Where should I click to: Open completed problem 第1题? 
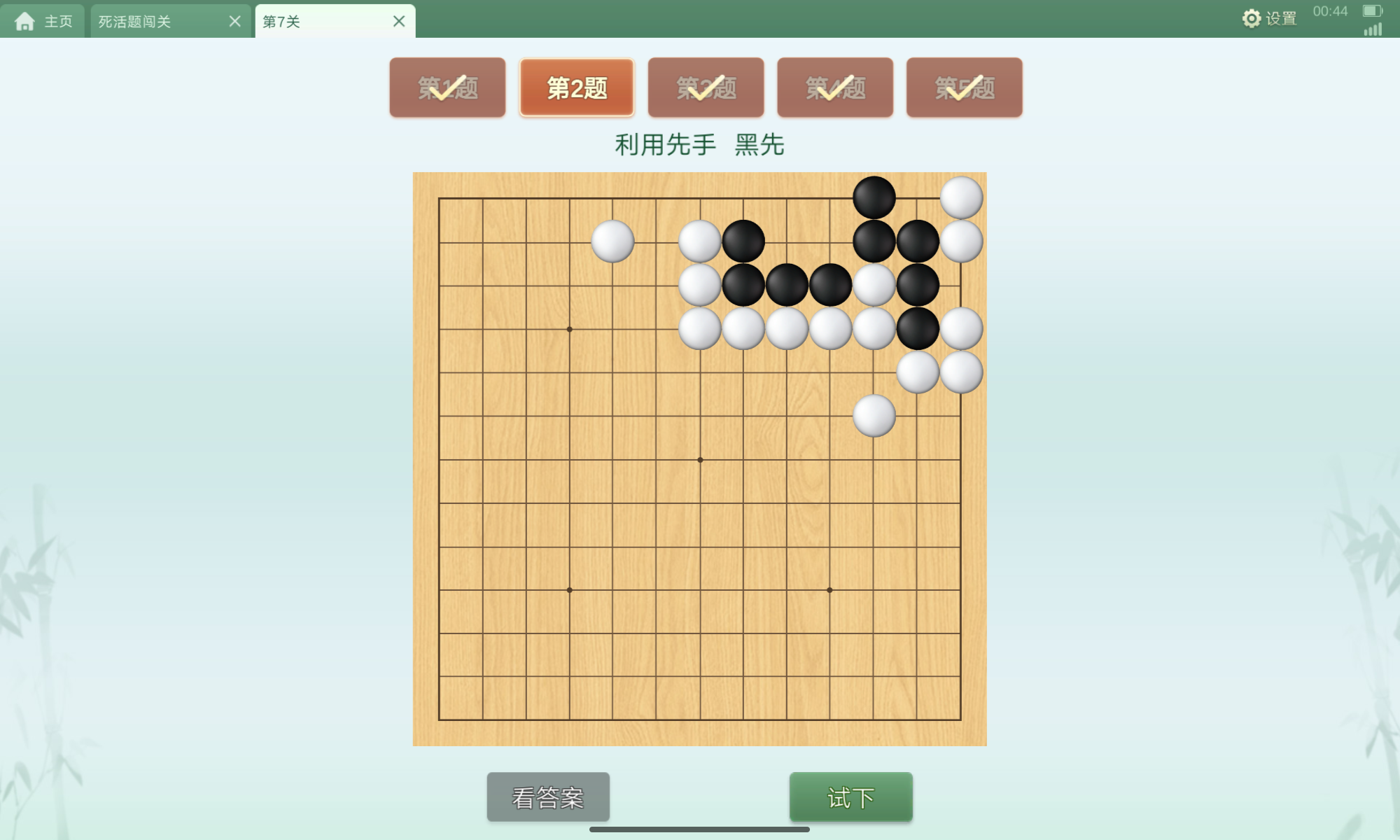447,87
